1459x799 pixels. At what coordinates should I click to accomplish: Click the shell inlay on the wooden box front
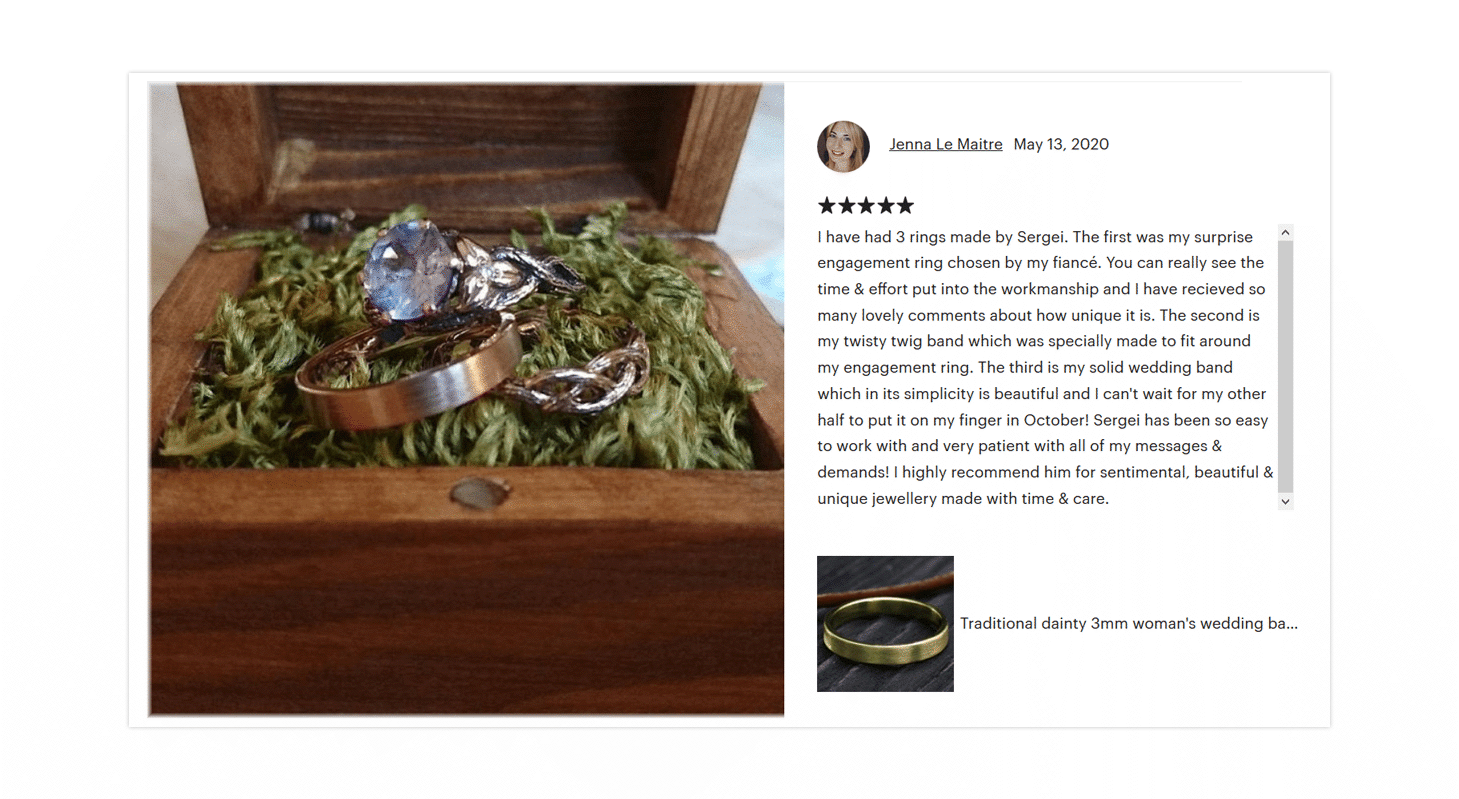[482, 493]
